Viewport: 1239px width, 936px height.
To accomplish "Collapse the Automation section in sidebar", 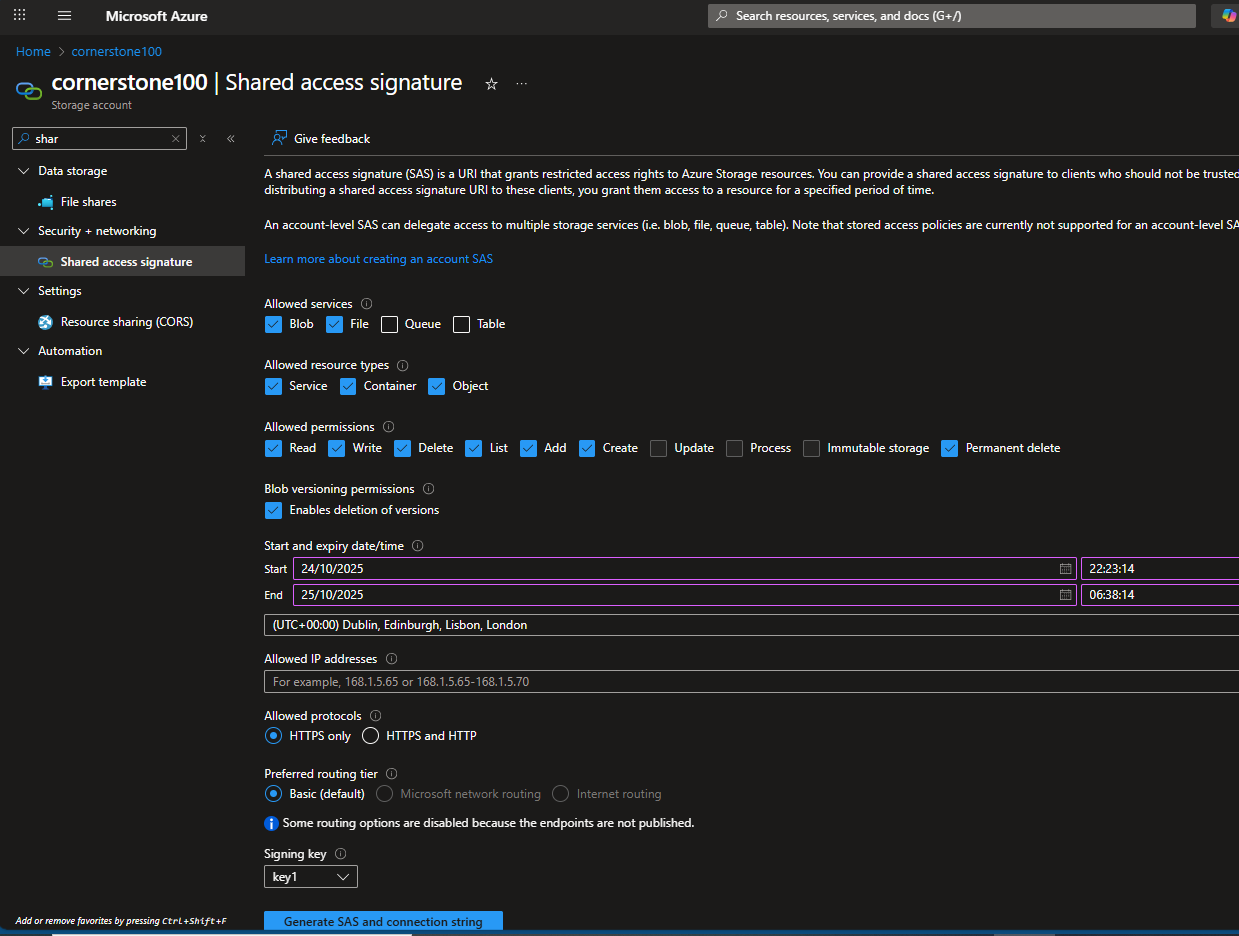I will (x=24, y=351).
